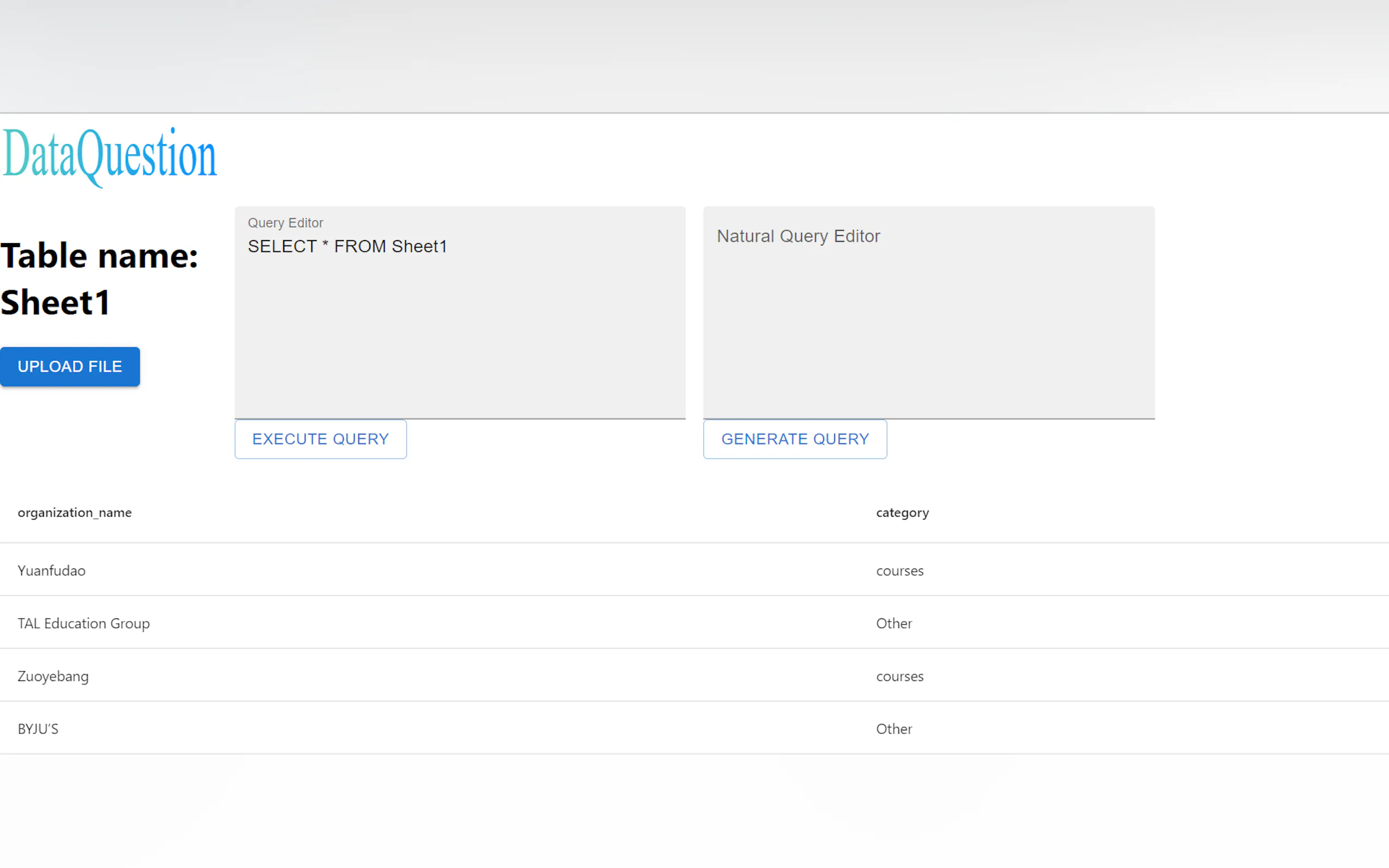Click the Table name: Sheet1 heading
This screenshot has height=868, width=1389.
(x=99, y=279)
